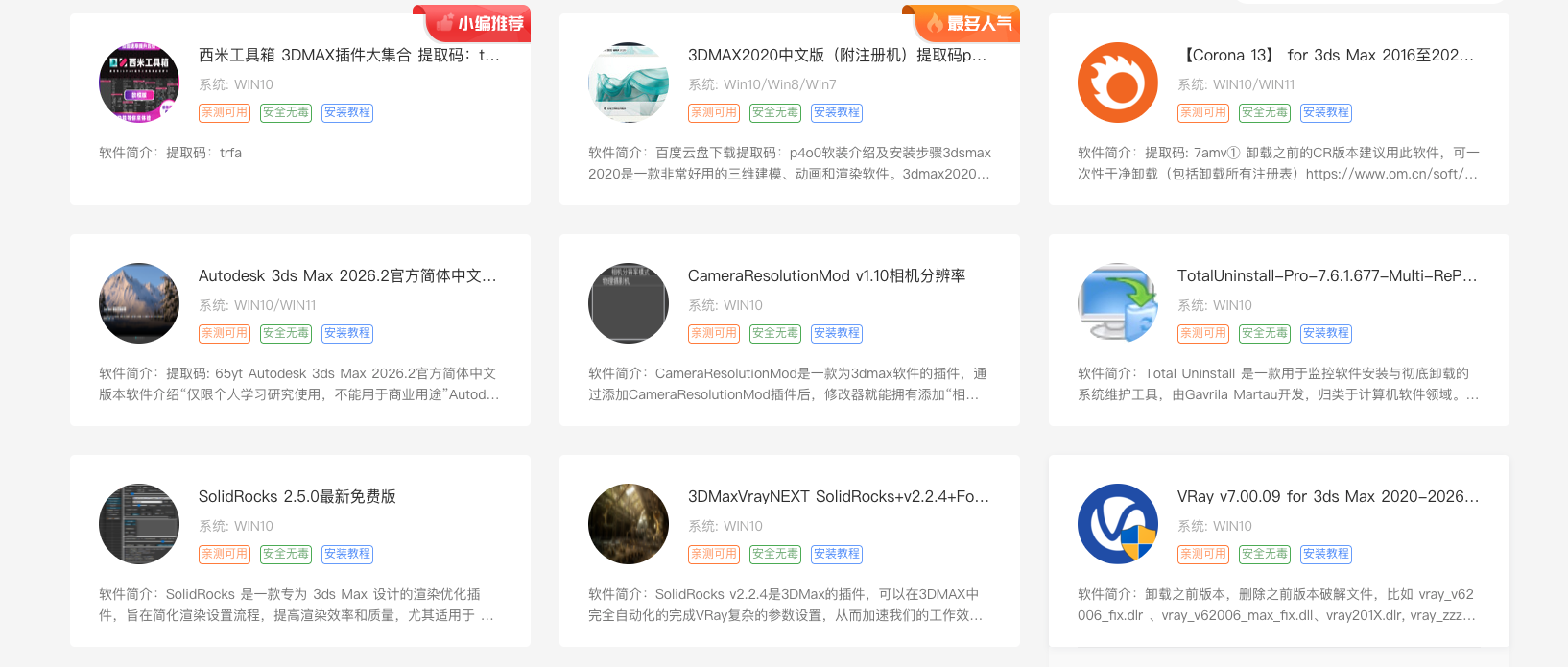Click 安全无毒 tag on CameraResolutionMod card

point(775,333)
